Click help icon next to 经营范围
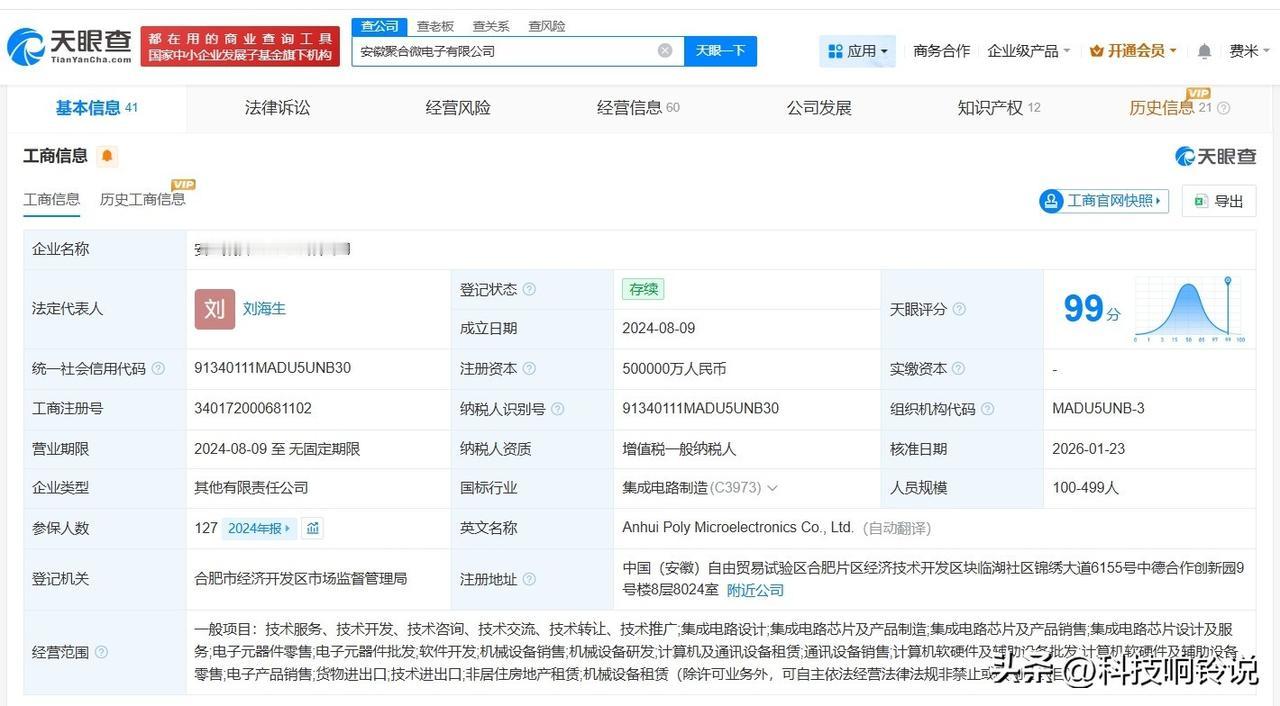Viewport: 1280px width, 706px height. (x=101, y=652)
